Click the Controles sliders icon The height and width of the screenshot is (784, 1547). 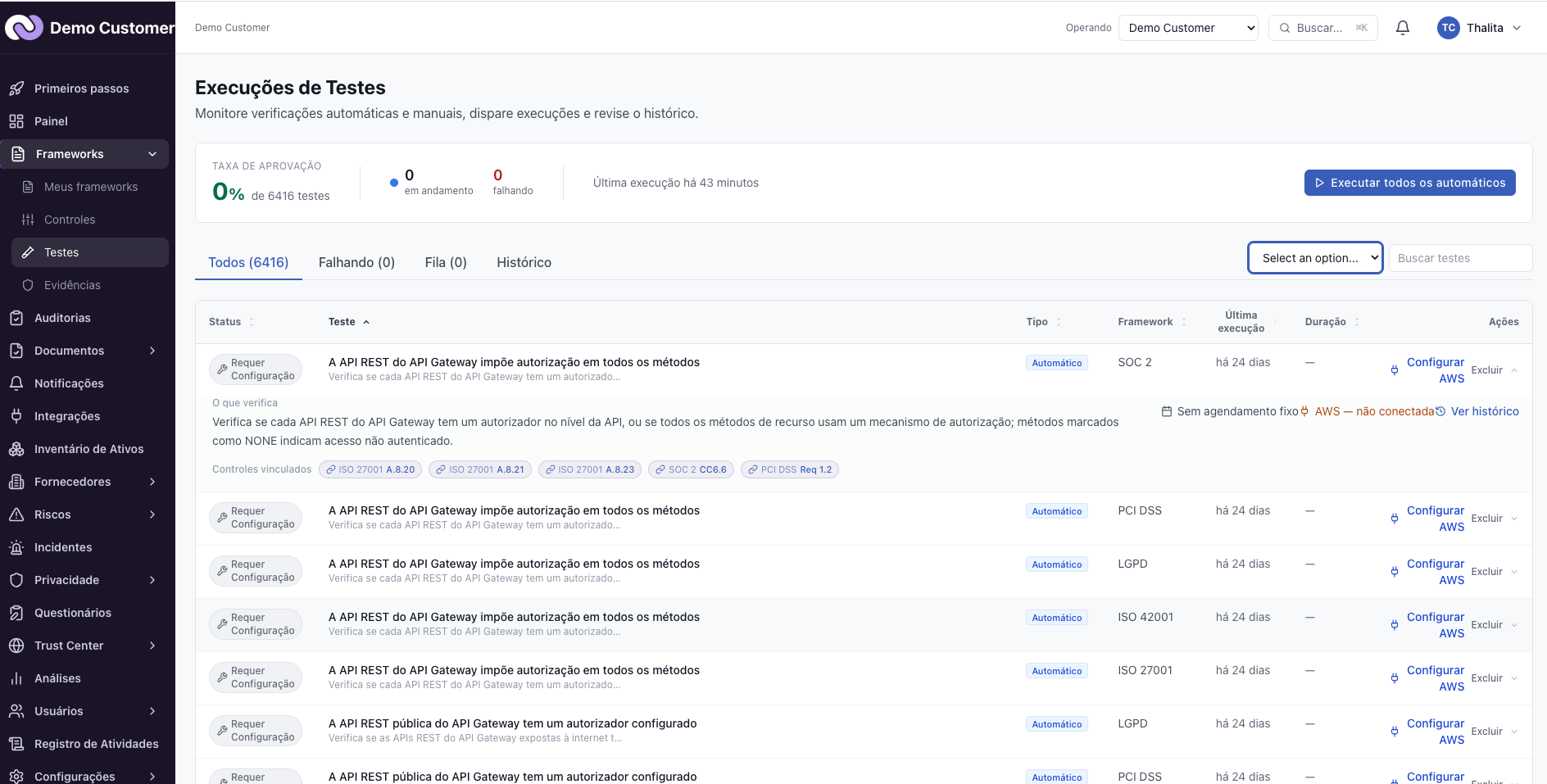click(x=28, y=220)
